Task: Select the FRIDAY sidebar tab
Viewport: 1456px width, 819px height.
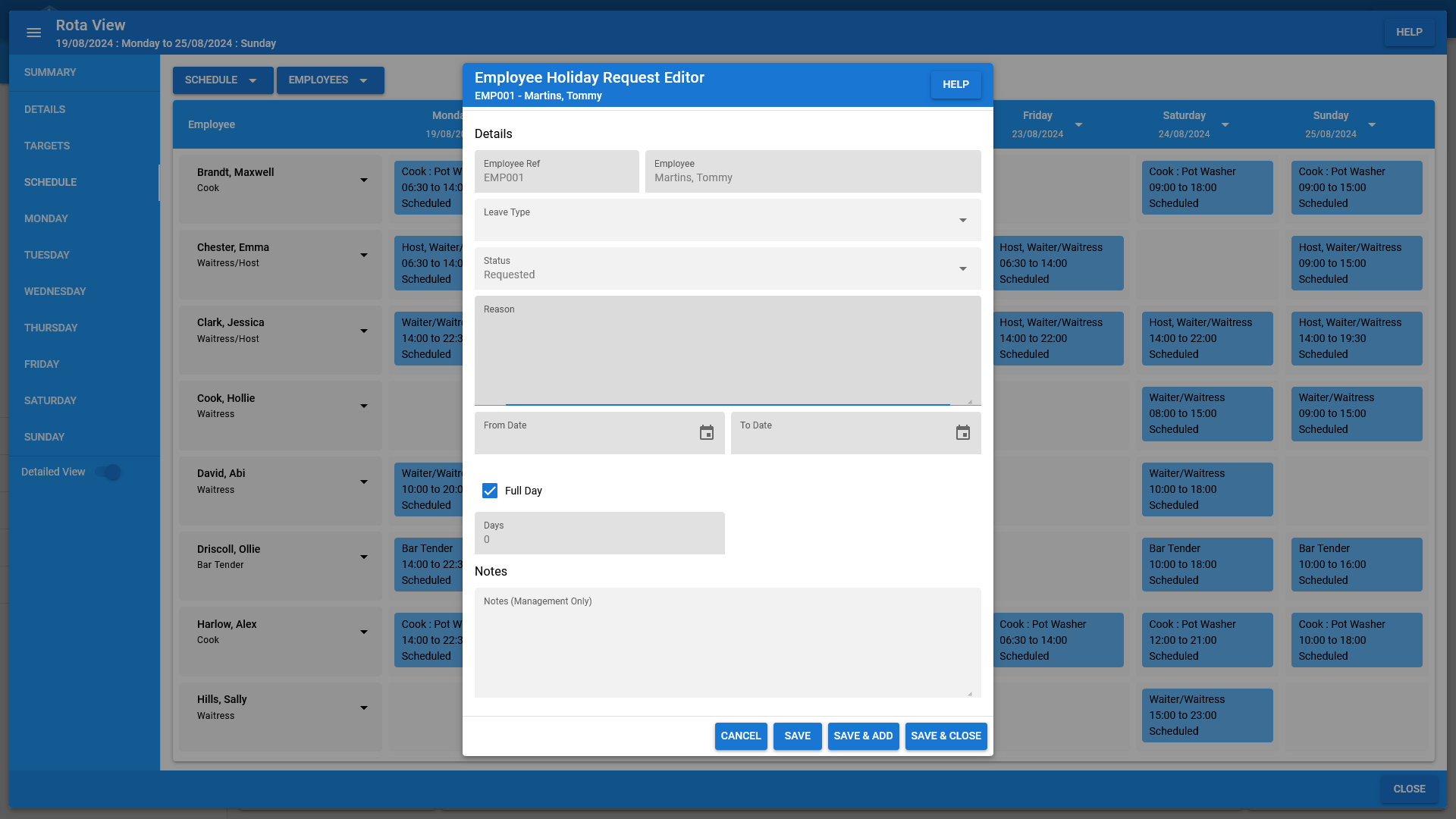Action: pos(84,365)
